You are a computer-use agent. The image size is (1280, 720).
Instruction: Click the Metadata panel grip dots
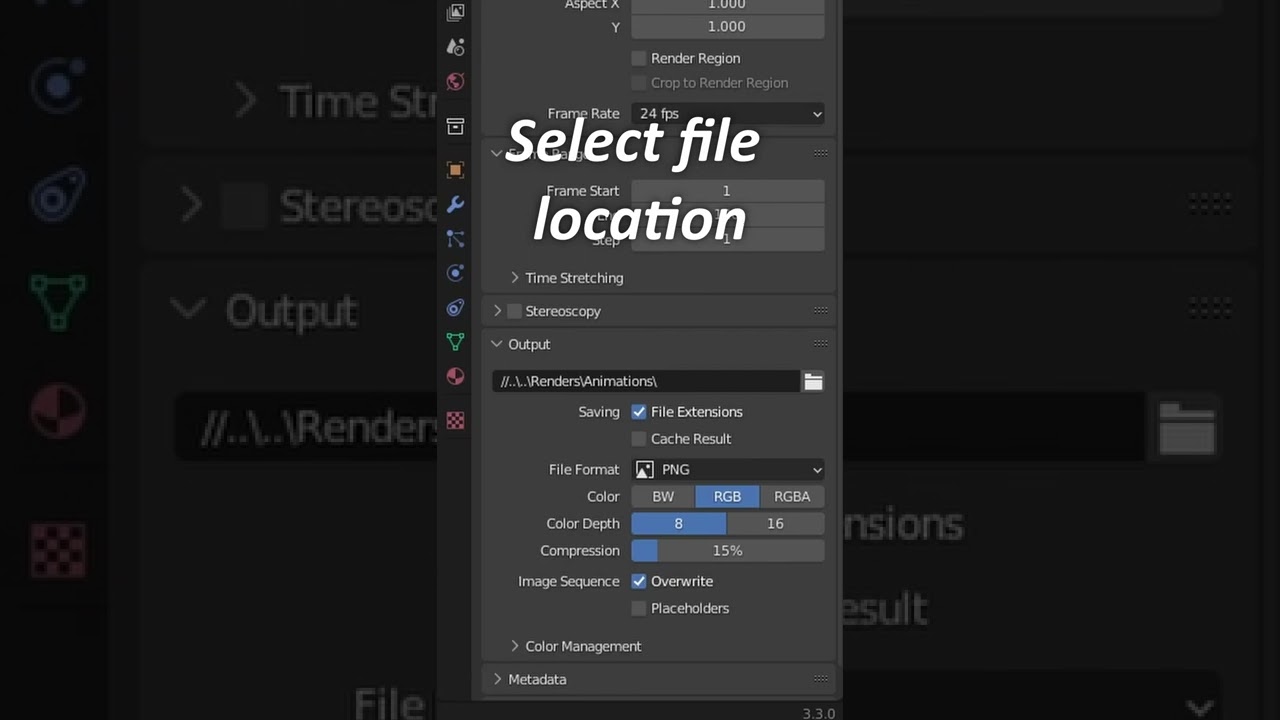820,679
